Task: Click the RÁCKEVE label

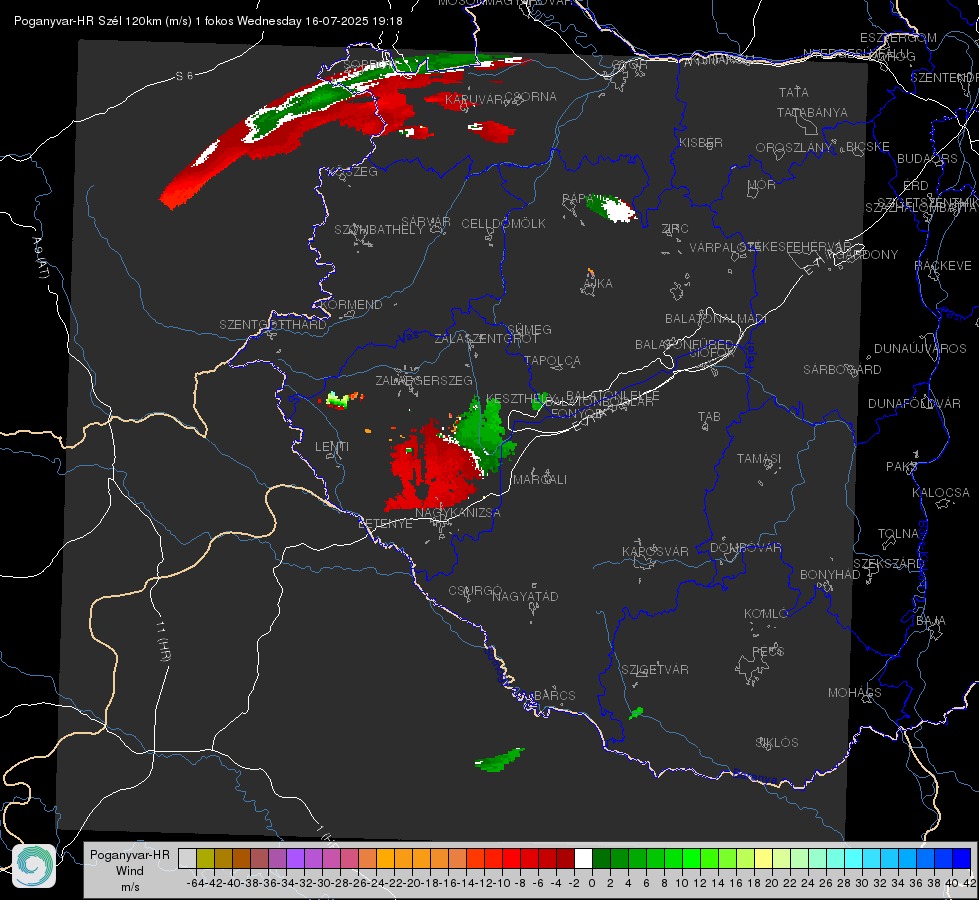Action: [943, 266]
